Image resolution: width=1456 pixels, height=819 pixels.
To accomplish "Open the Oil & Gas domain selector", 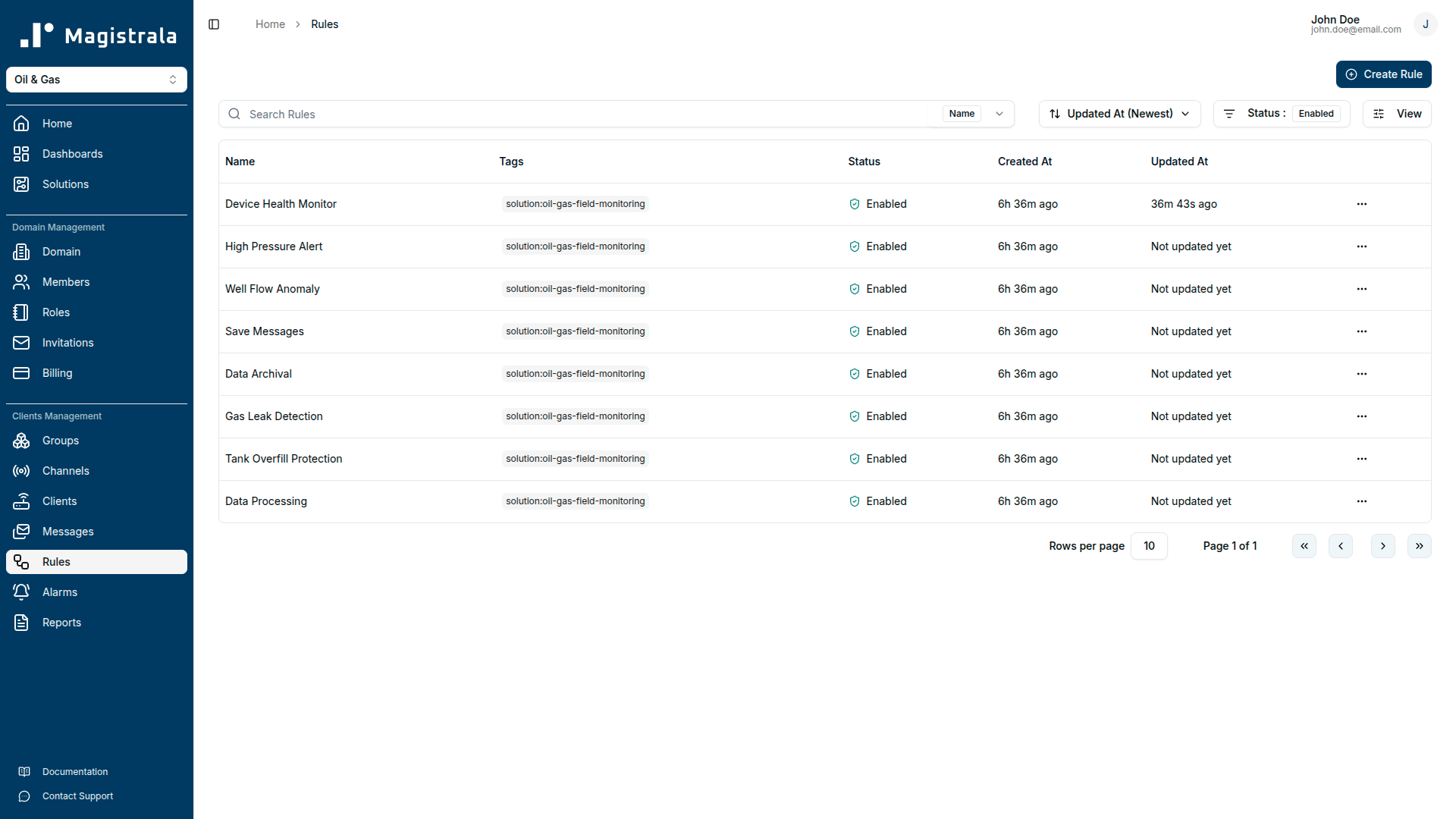I will click(x=96, y=80).
